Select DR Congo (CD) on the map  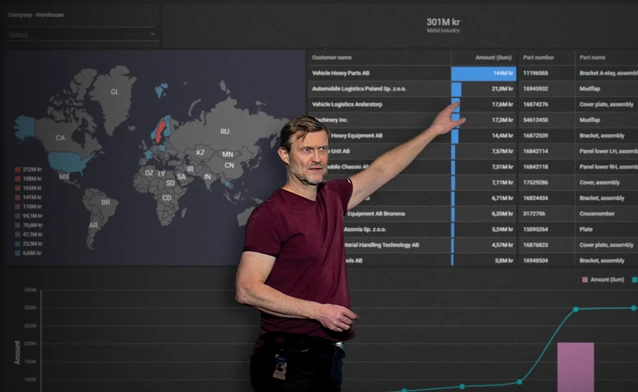point(167,198)
